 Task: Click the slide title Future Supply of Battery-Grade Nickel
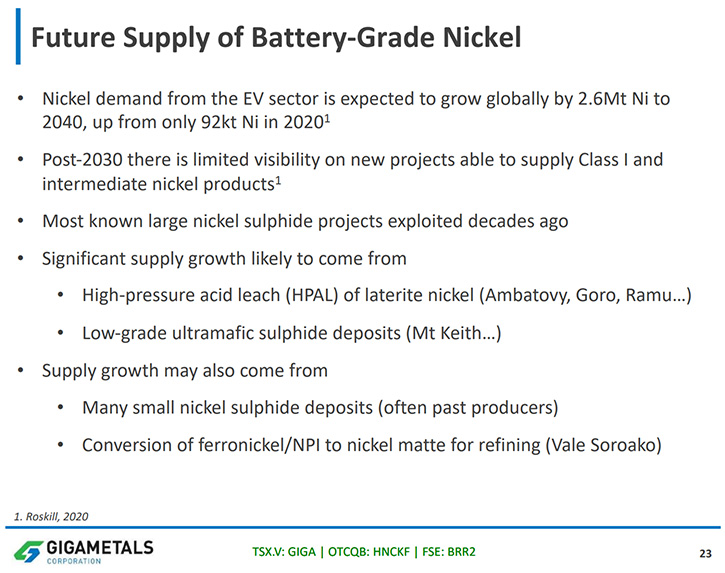click(x=276, y=37)
